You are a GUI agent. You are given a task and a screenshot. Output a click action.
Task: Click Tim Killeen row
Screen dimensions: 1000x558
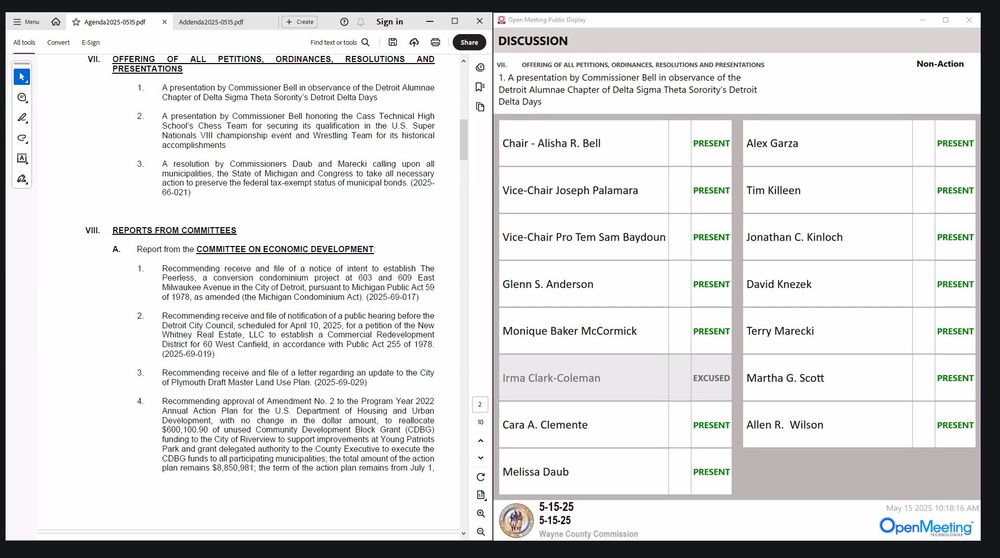pos(859,190)
